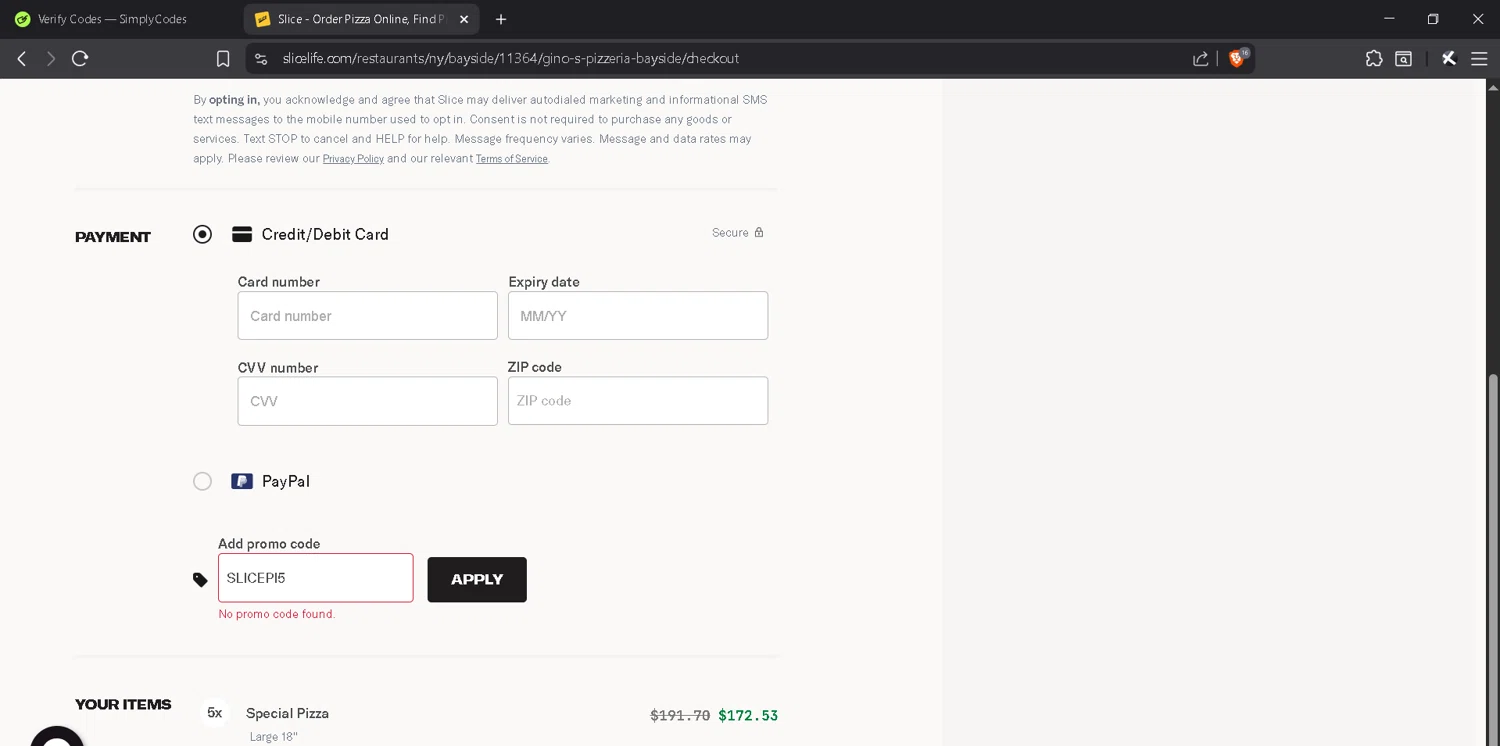The width and height of the screenshot is (1500, 746).
Task: Click the 5x quantity badge
Action: 215,713
